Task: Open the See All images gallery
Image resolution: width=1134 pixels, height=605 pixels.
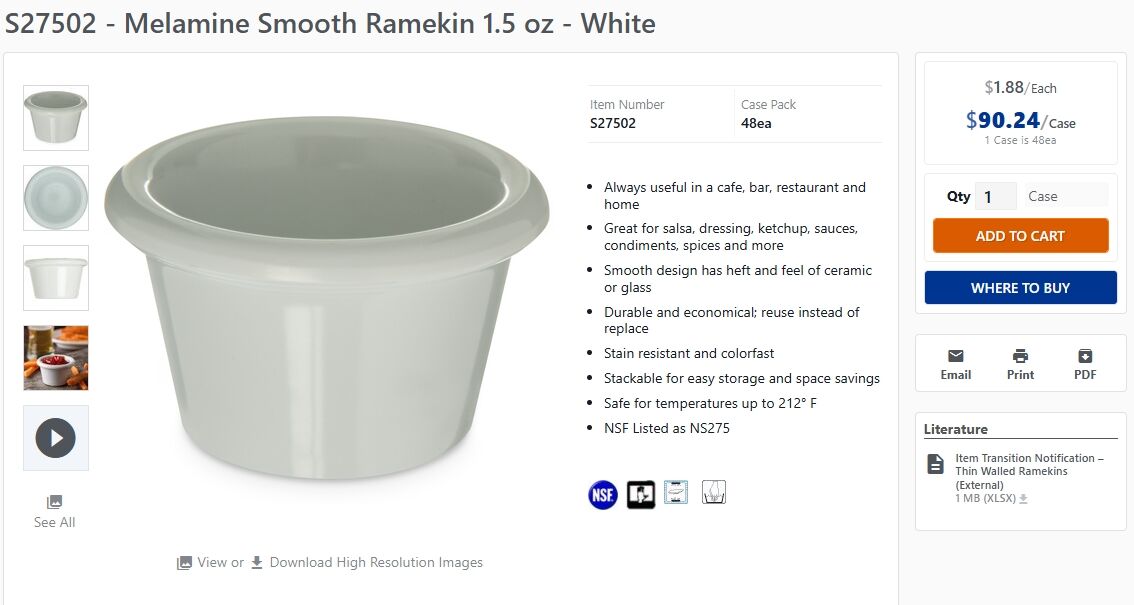Action: tap(55, 511)
